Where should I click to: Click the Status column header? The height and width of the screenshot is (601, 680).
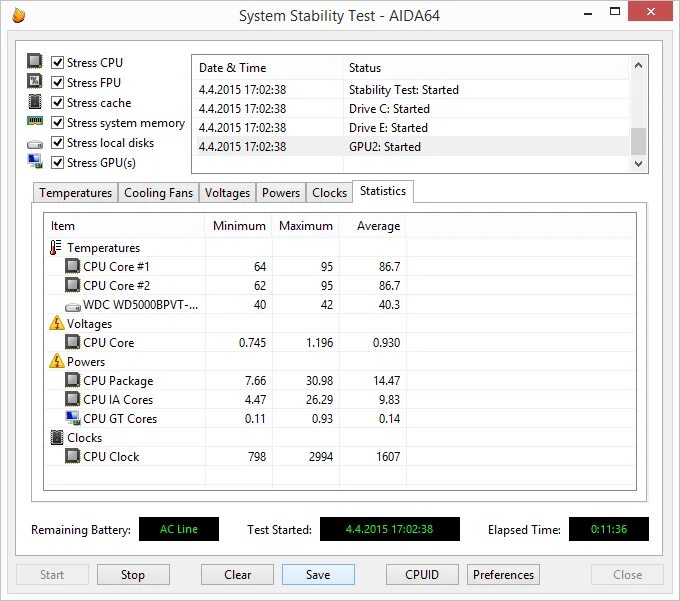coord(486,68)
